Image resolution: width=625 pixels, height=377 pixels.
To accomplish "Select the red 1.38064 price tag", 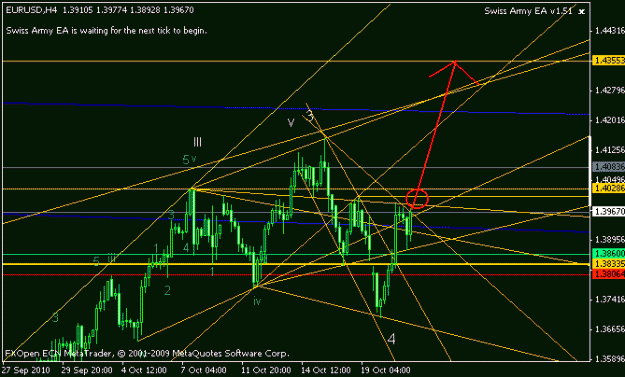I will pos(609,274).
